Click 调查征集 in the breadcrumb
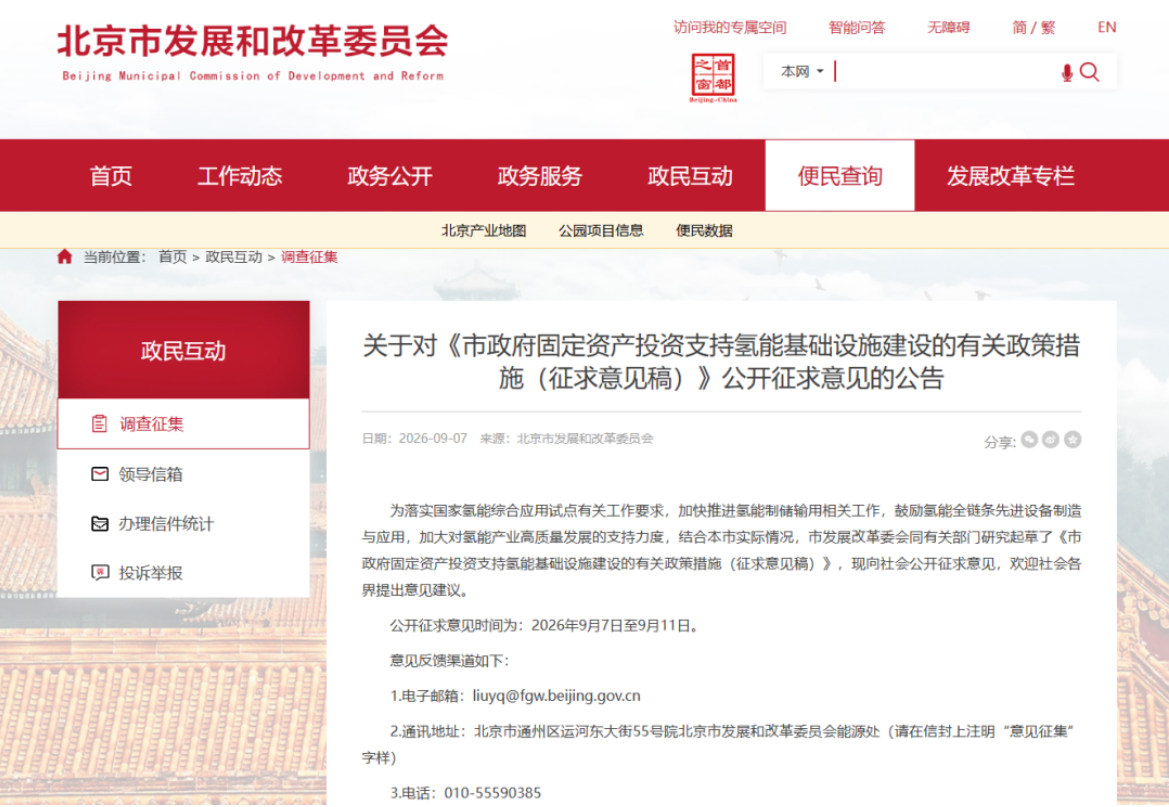The width and height of the screenshot is (1169, 807). 309,257
